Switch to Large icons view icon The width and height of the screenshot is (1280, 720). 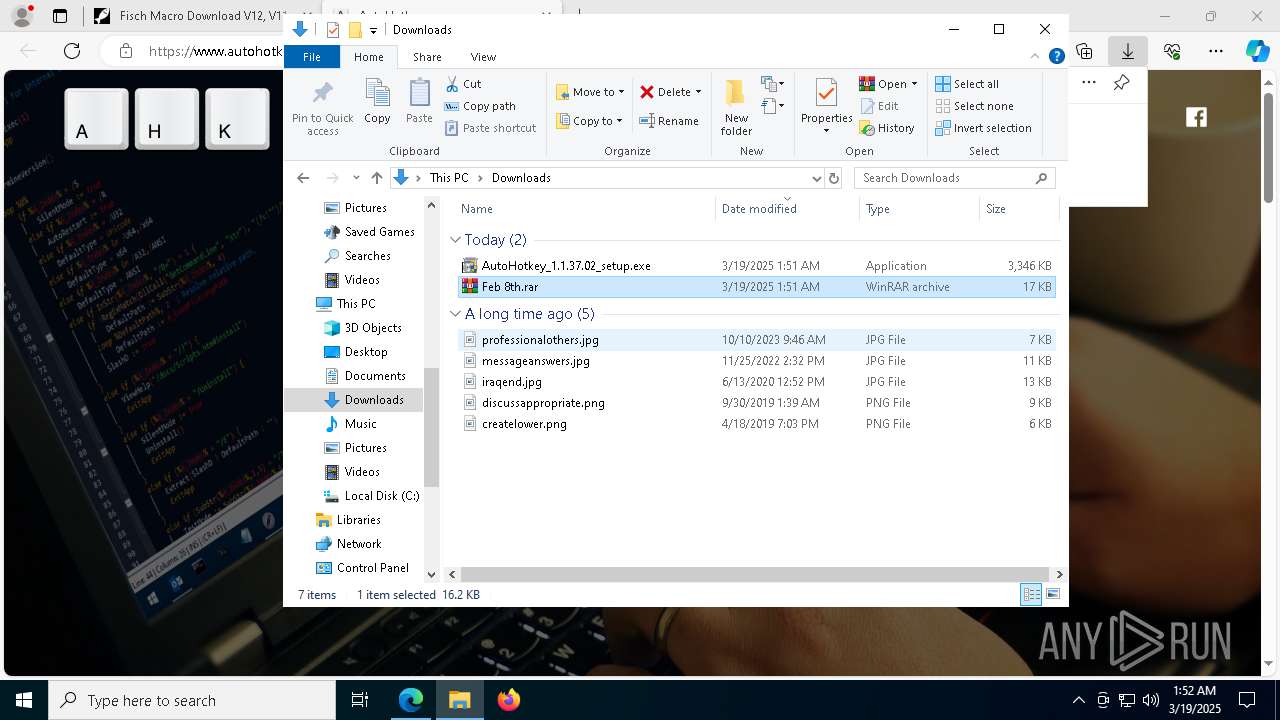1053,595
